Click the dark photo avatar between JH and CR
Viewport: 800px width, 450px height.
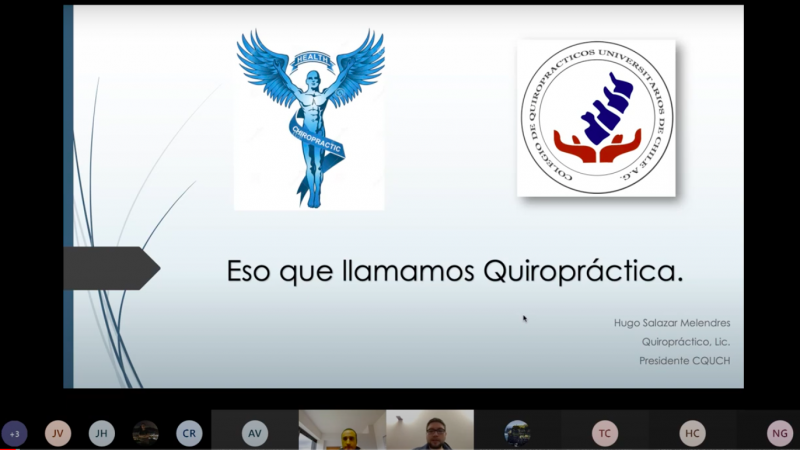pyautogui.click(x=146, y=433)
